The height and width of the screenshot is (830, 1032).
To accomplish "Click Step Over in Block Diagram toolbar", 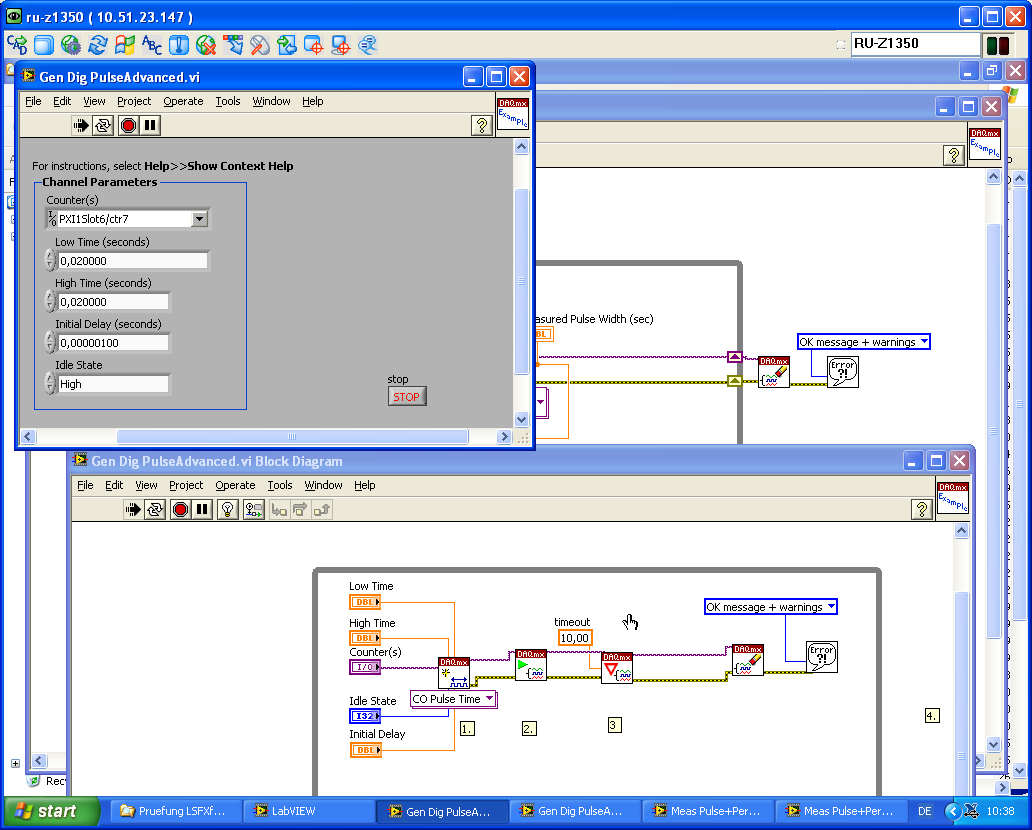I will 300,509.
